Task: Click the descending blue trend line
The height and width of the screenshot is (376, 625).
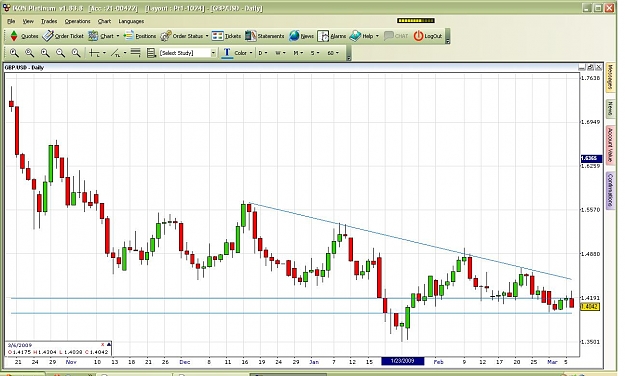Action: pos(411,240)
